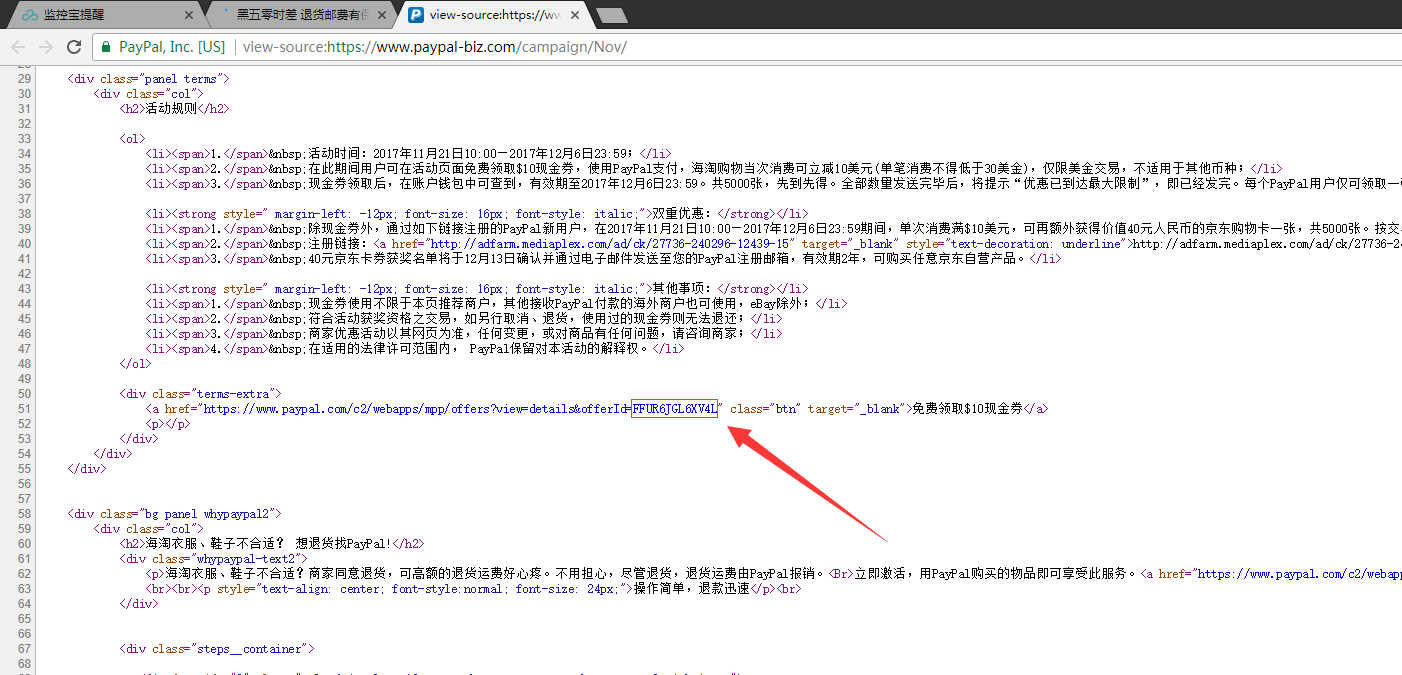Click line number 51 in the gutter

25,408
